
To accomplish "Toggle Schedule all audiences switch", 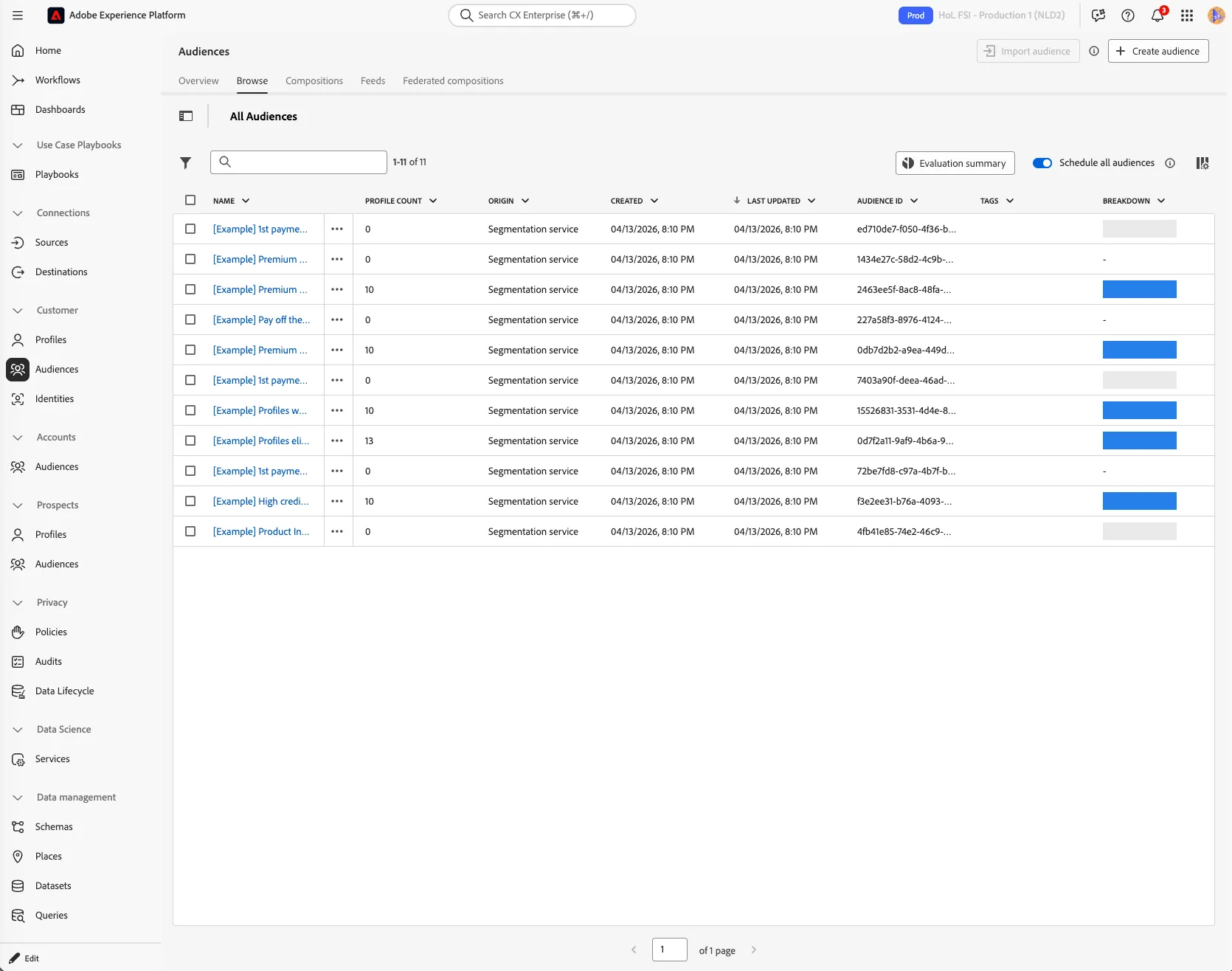I will click(x=1042, y=163).
